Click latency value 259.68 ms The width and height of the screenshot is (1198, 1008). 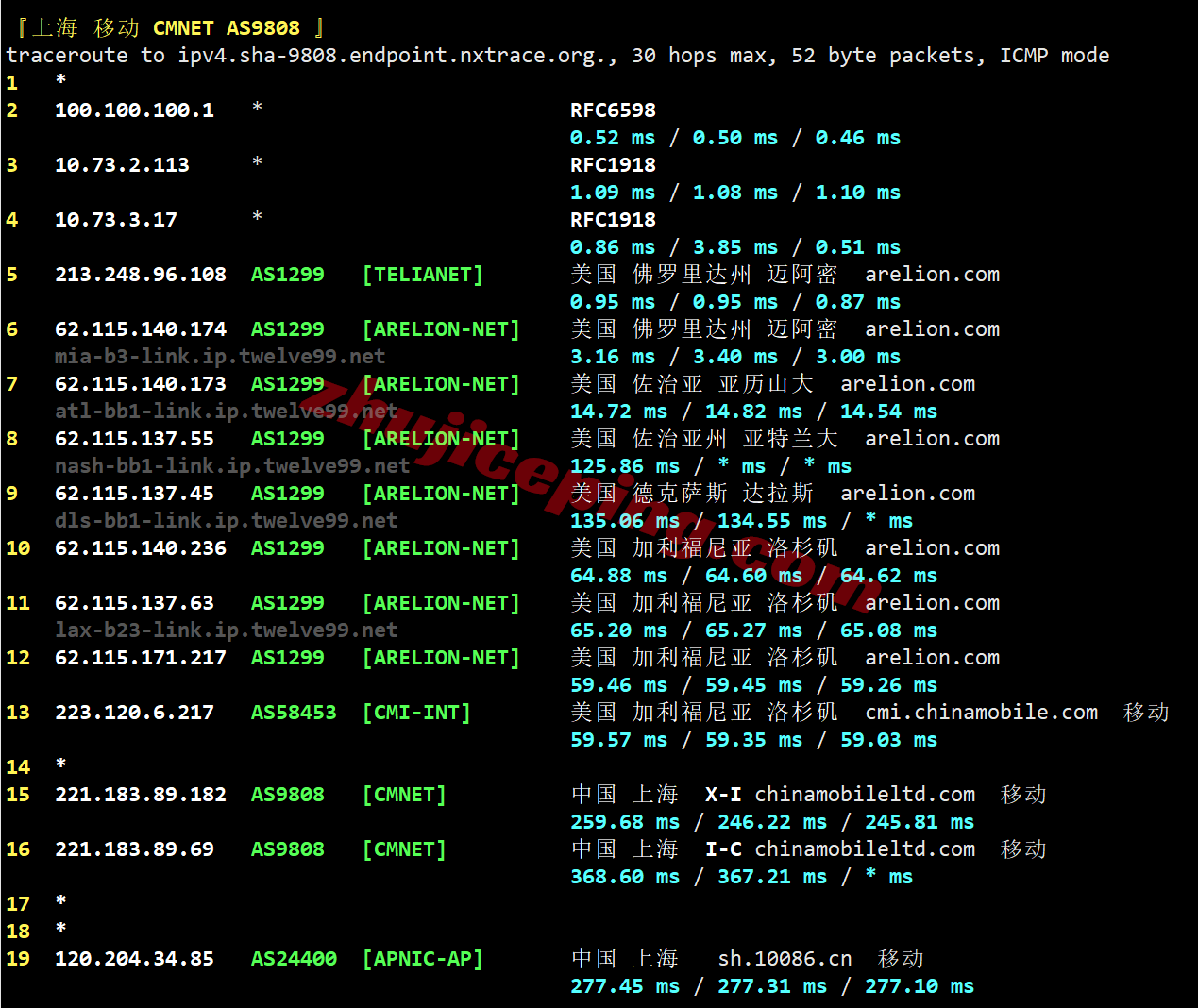click(625, 822)
